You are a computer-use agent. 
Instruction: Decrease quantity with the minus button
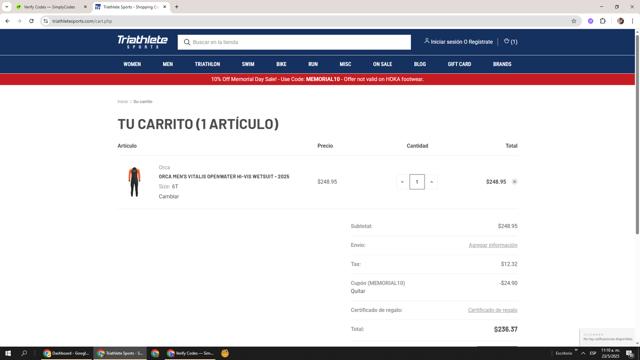(402, 182)
